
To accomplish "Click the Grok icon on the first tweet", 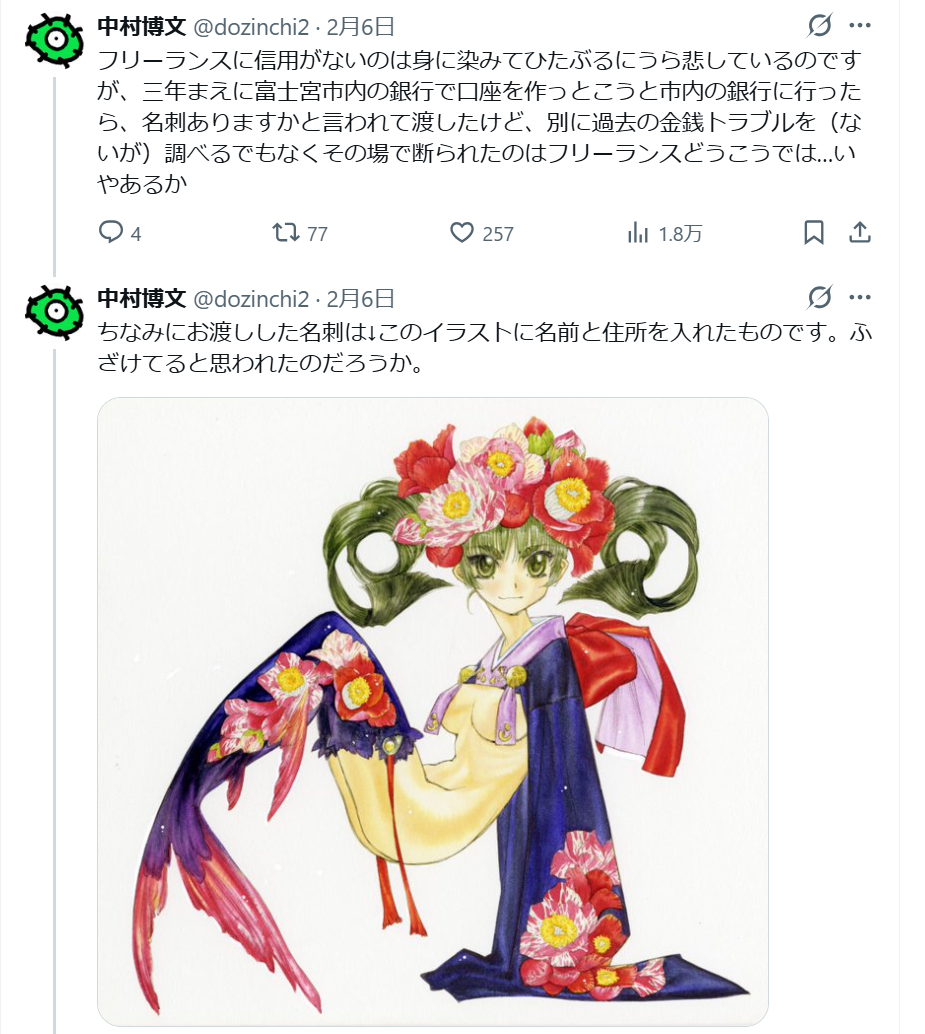I will (820, 26).
